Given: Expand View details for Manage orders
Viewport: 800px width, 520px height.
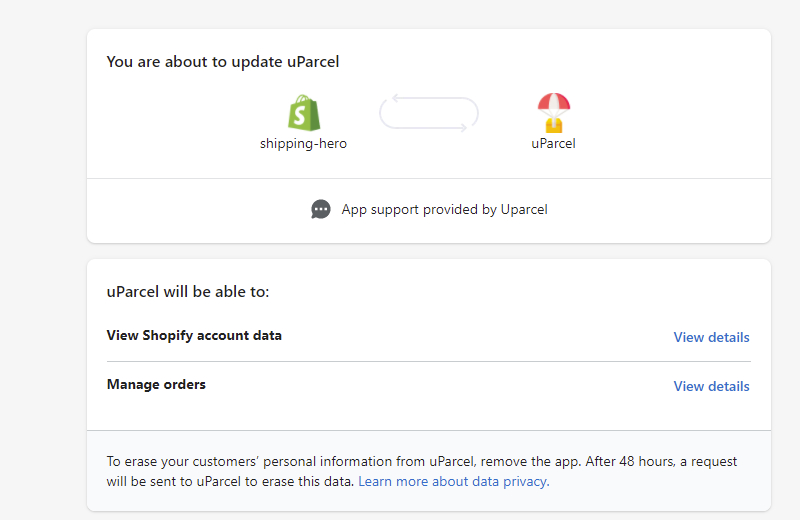Looking at the screenshot, I should click(711, 386).
